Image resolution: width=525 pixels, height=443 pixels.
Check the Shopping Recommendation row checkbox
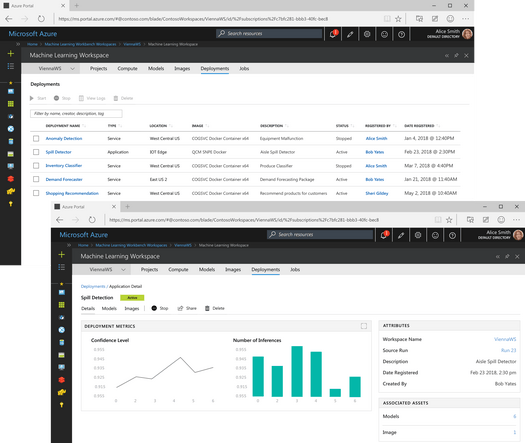click(36, 193)
